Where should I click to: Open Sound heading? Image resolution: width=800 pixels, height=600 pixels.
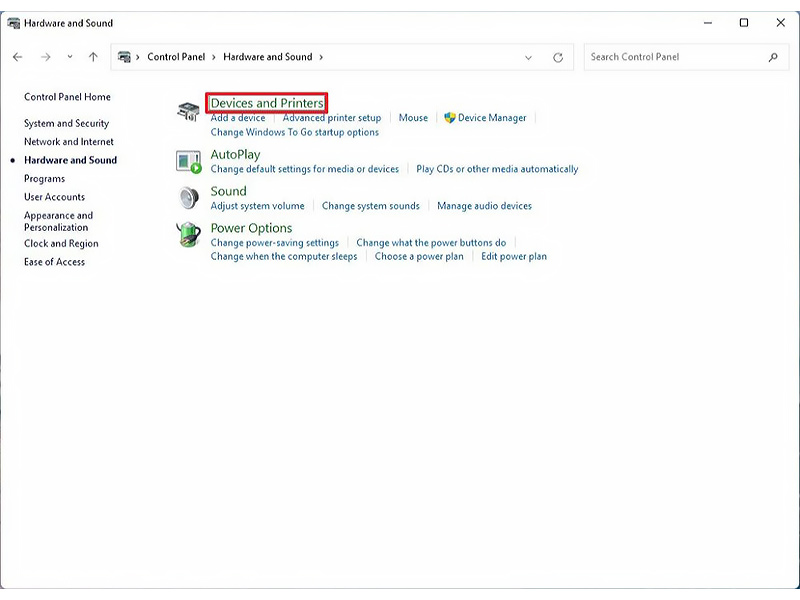coord(229,191)
